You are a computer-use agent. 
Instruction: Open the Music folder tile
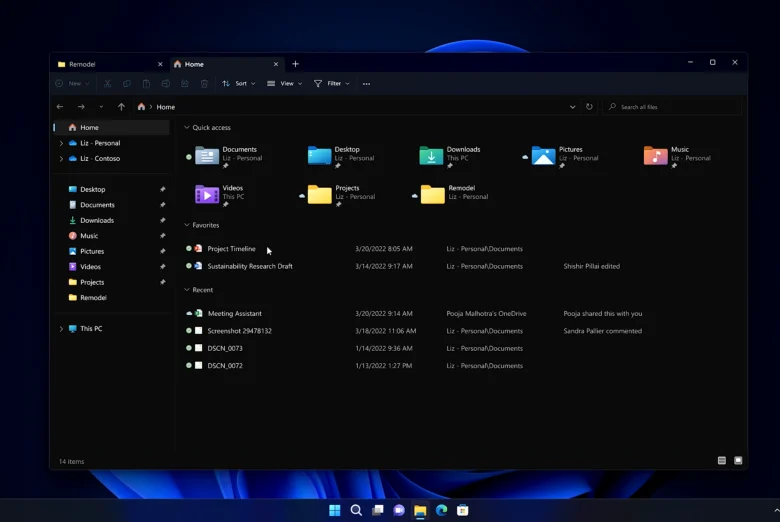(x=656, y=155)
